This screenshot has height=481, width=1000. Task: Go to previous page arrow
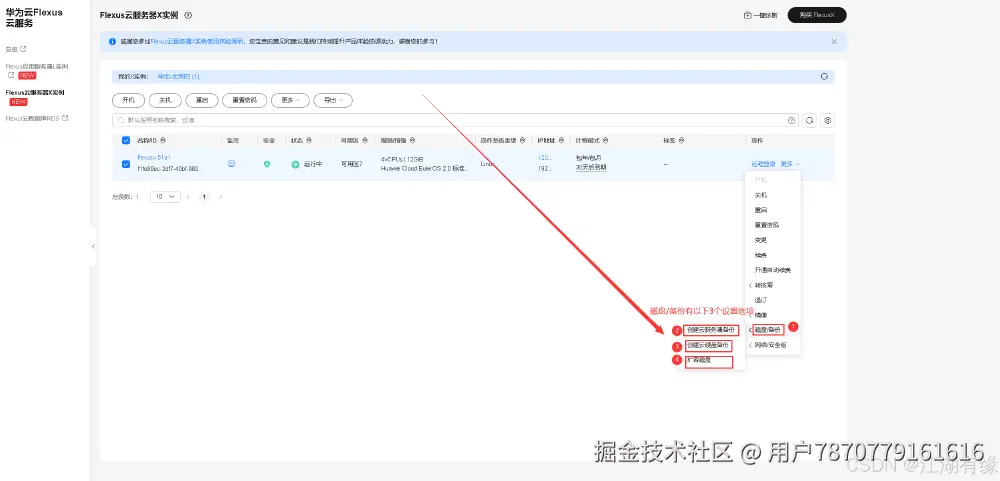[x=188, y=197]
